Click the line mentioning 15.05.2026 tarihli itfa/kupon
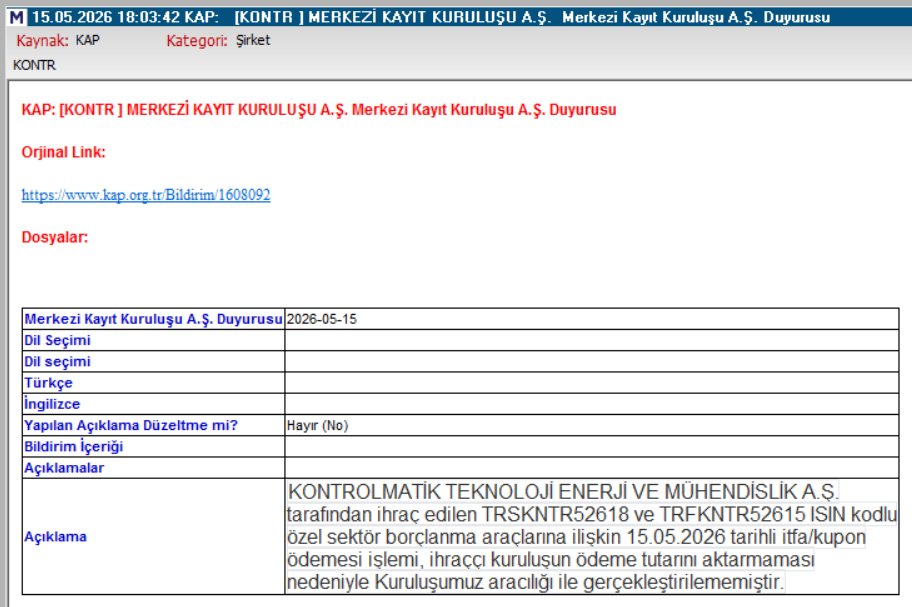The height and width of the screenshot is (607, 912). pos(576,537)
